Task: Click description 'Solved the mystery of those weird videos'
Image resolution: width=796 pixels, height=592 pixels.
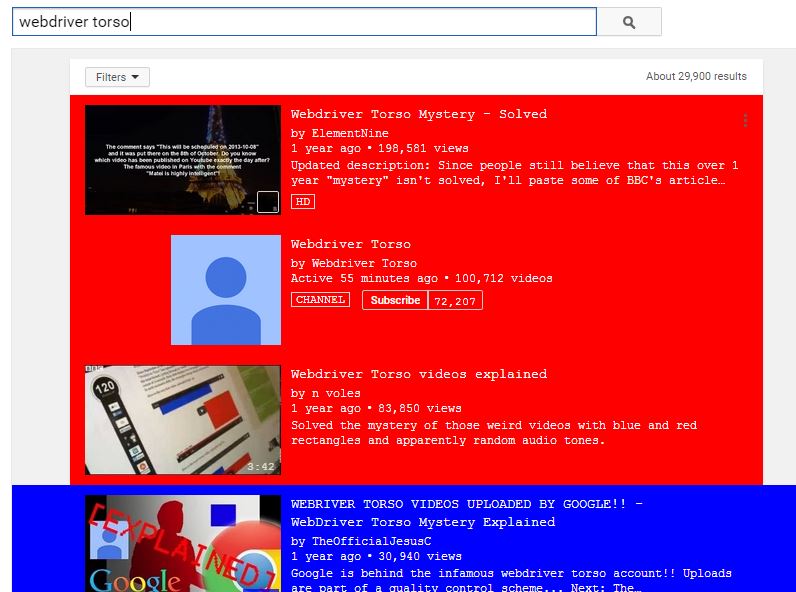Action: (x=494, y=433)
